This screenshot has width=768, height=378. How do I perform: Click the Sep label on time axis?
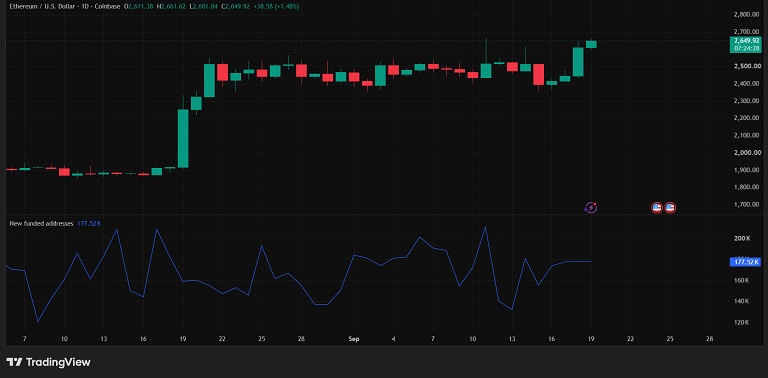tap(354, 339)
